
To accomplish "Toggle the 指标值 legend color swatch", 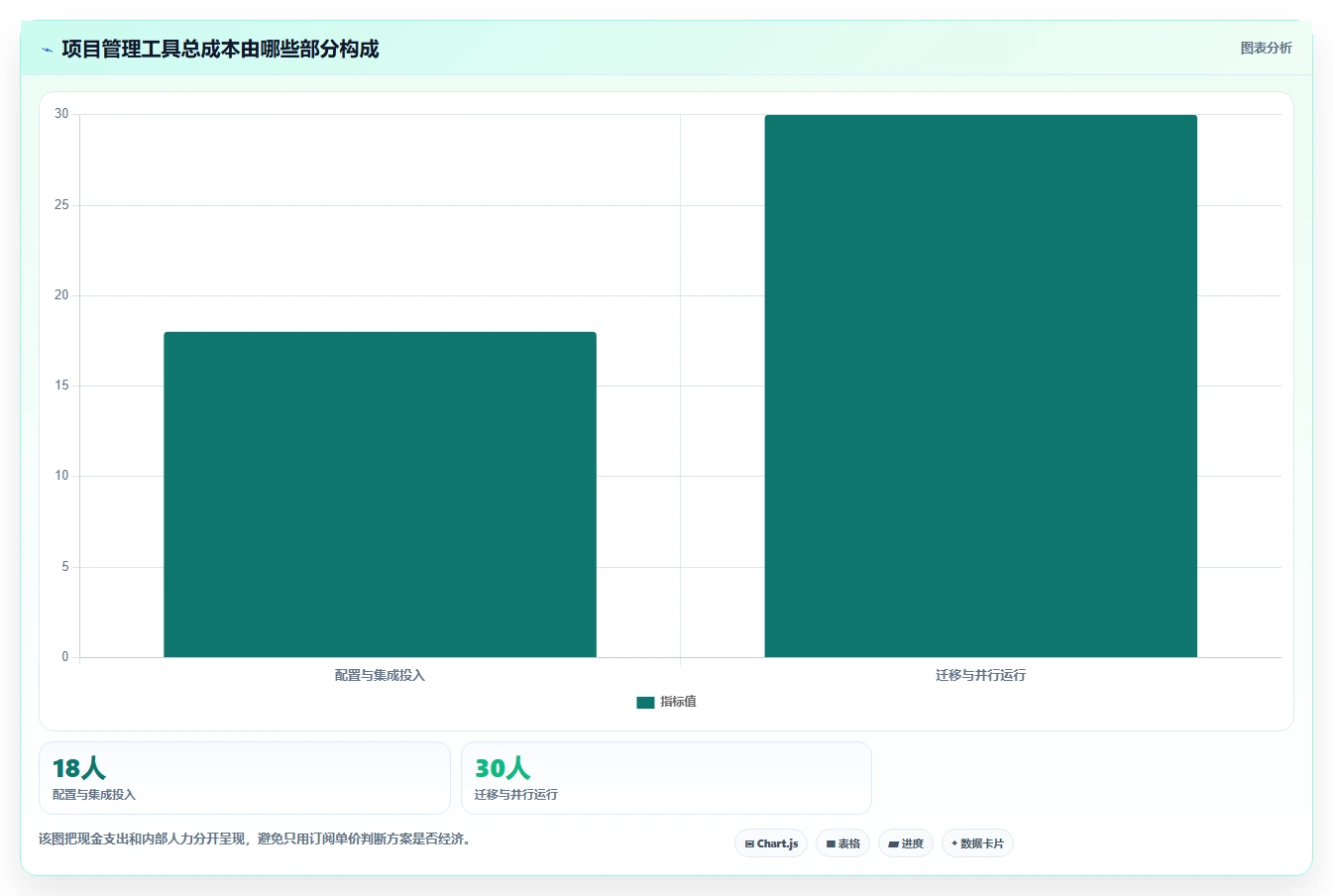I will click(x=645, y=702).
